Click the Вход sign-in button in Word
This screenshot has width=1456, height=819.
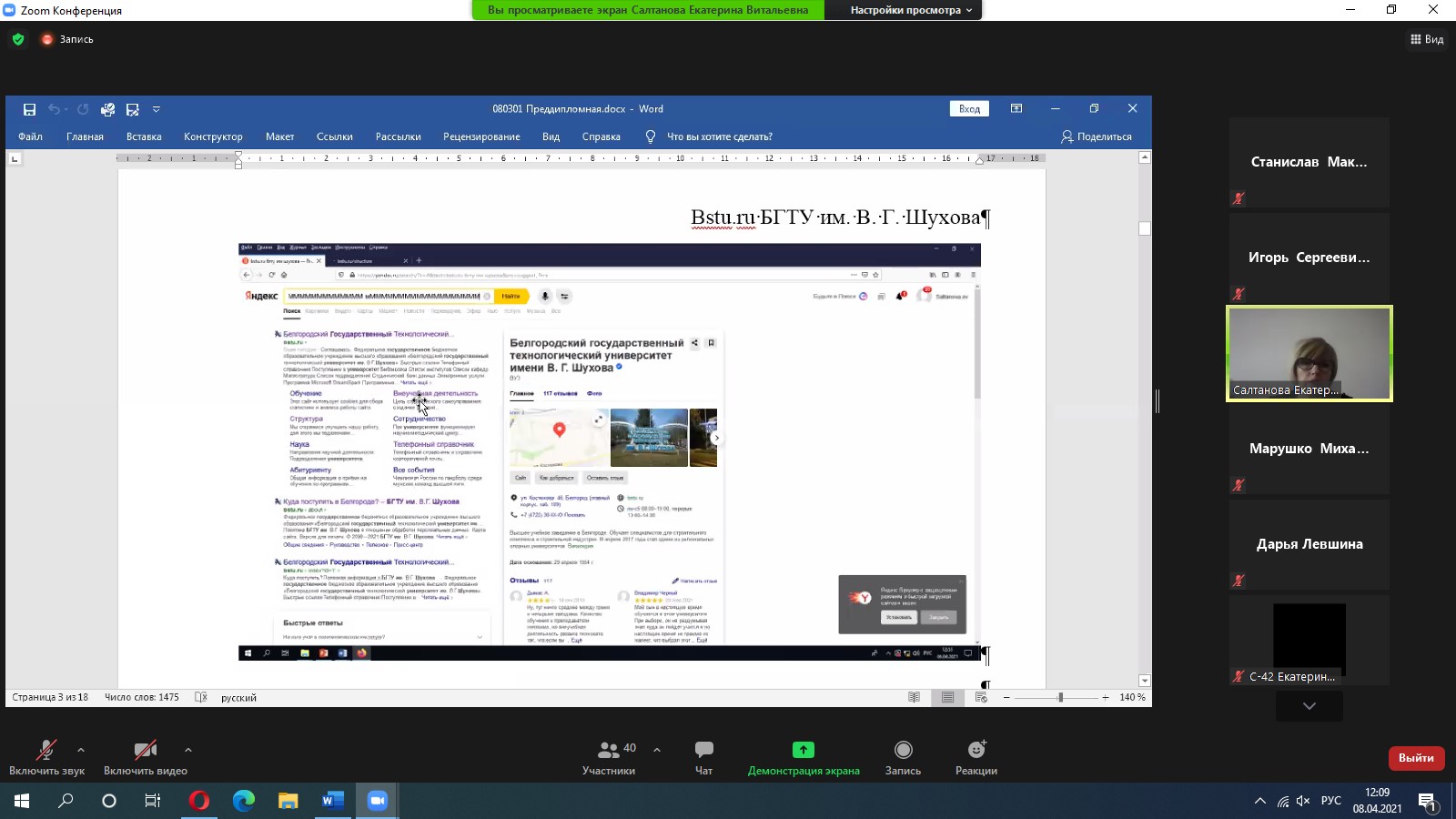coord(969,108)
